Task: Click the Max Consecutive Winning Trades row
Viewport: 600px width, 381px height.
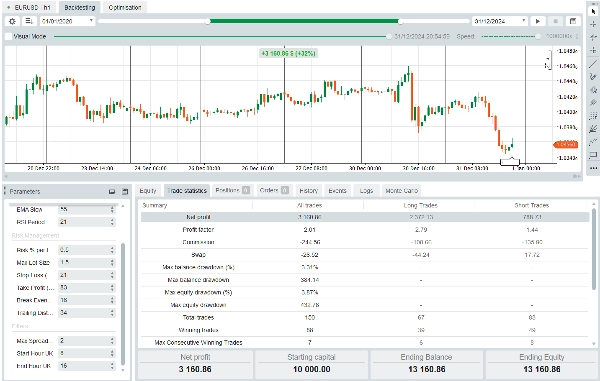Action: [365, 342]
